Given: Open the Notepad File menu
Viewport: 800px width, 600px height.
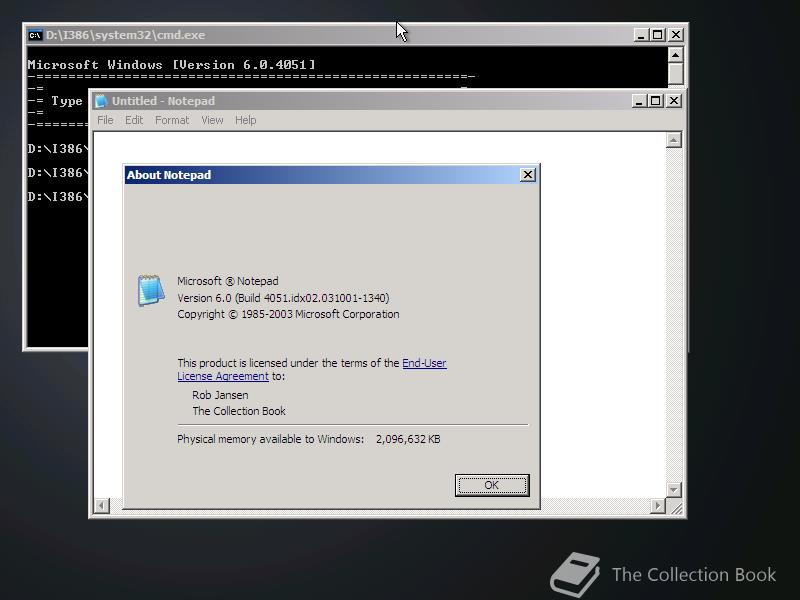Looking at the screenshot, I should 105,120.
